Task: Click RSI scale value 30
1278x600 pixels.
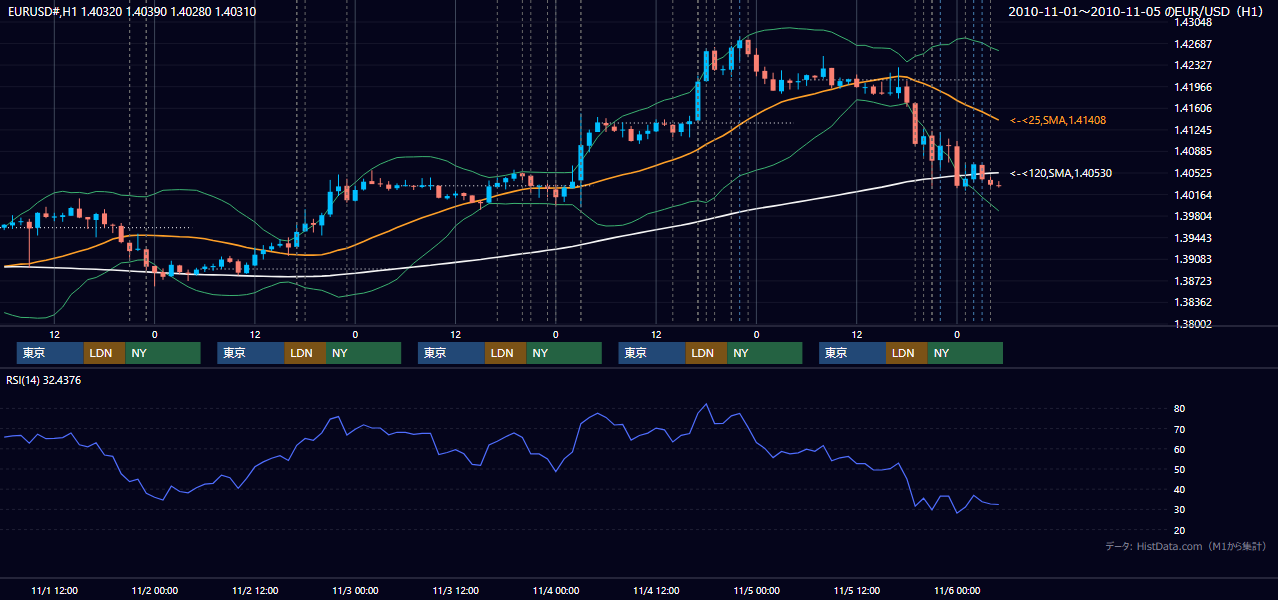Action: click(1179, 510)
